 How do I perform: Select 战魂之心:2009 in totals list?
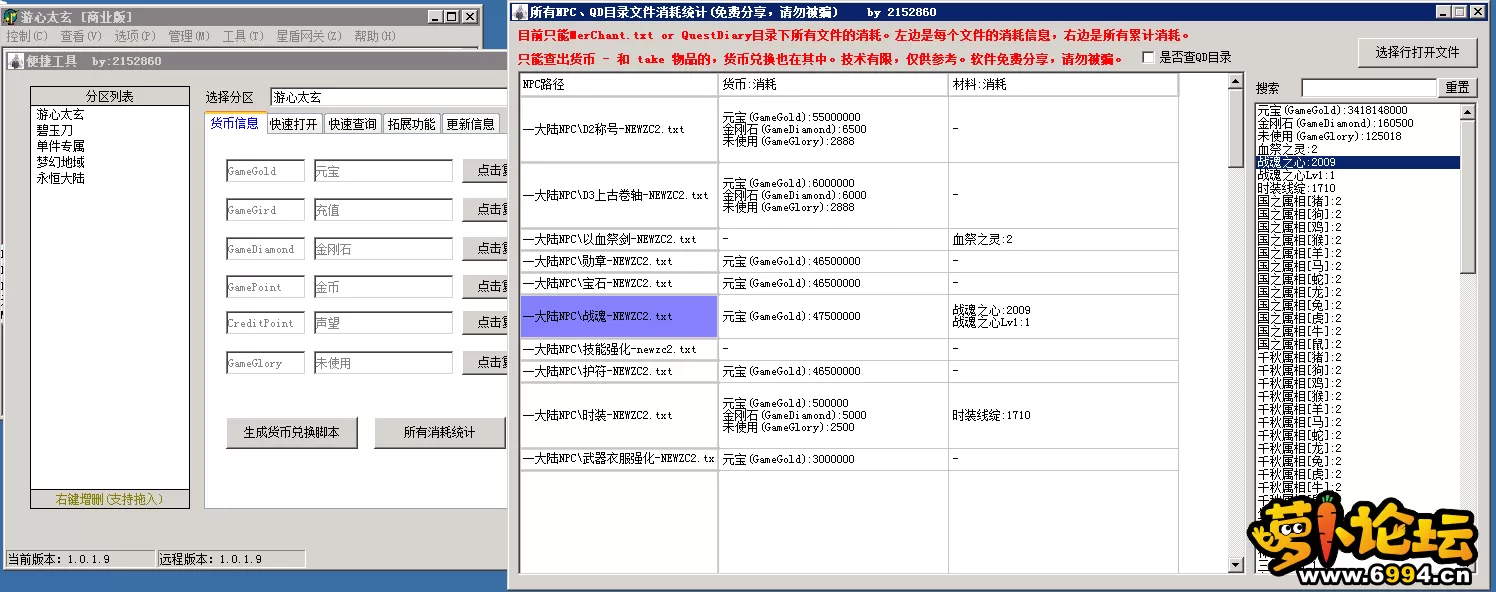tap(1357, 162)
